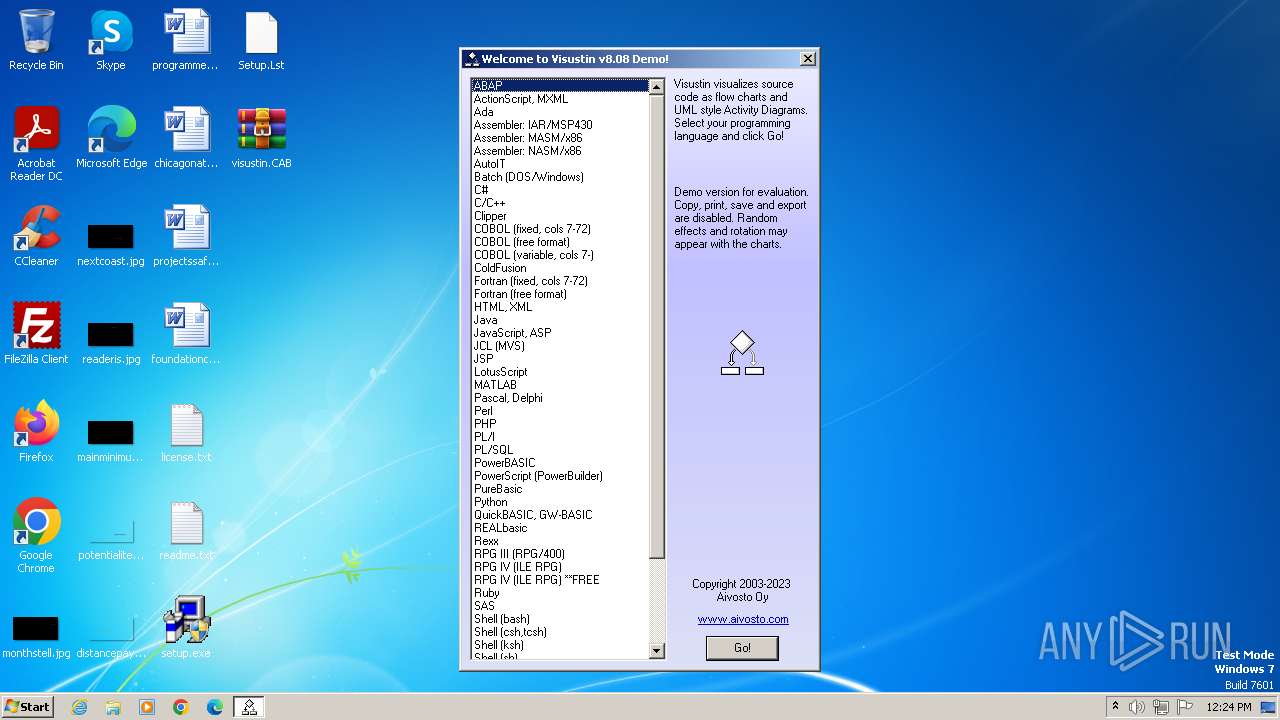The height and width of the screenshot is (720, 1280).
Task: Open Acrobat Reader DC shortcut
Action: coord(36,143)
